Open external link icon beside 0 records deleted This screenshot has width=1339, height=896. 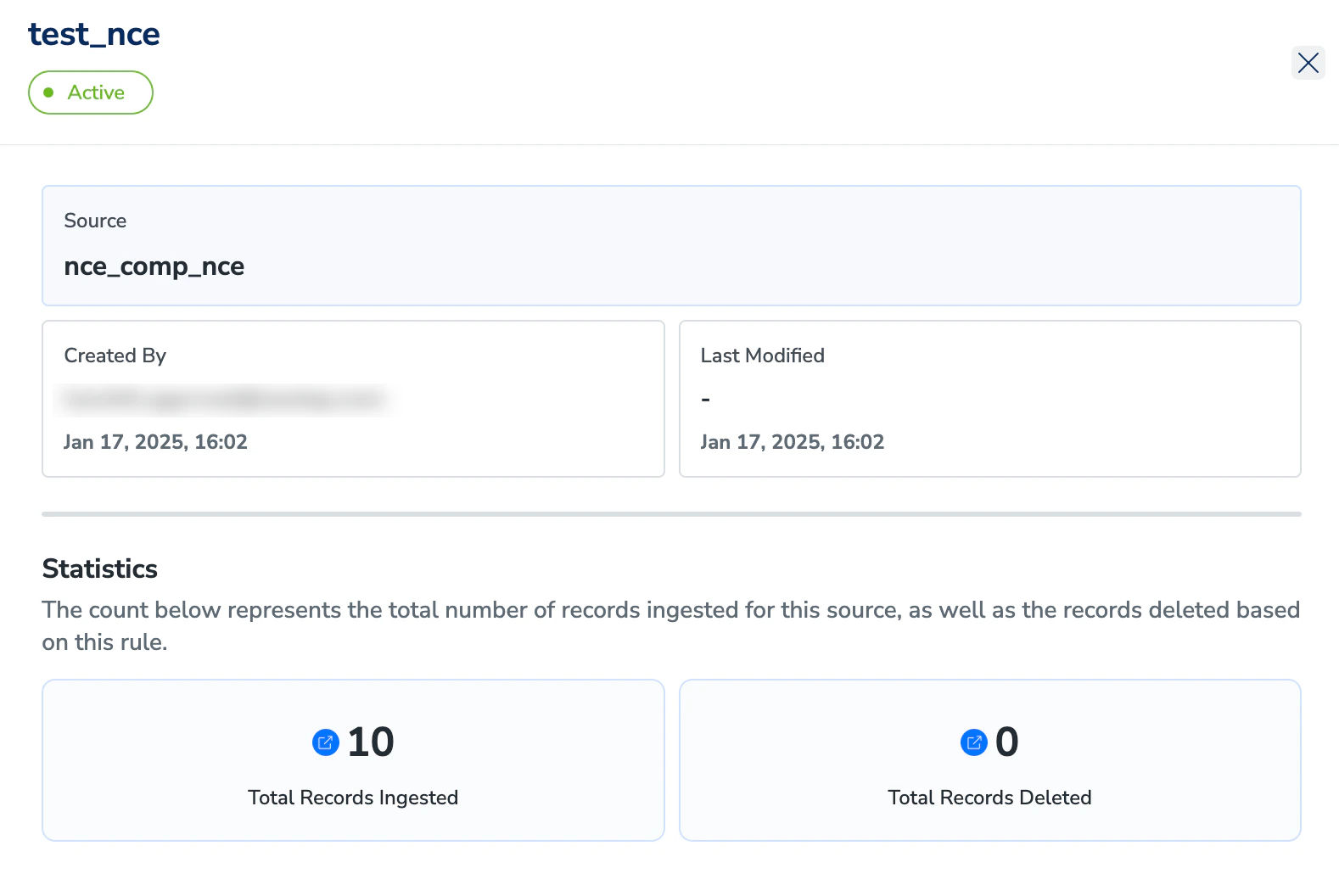[974, 742]
